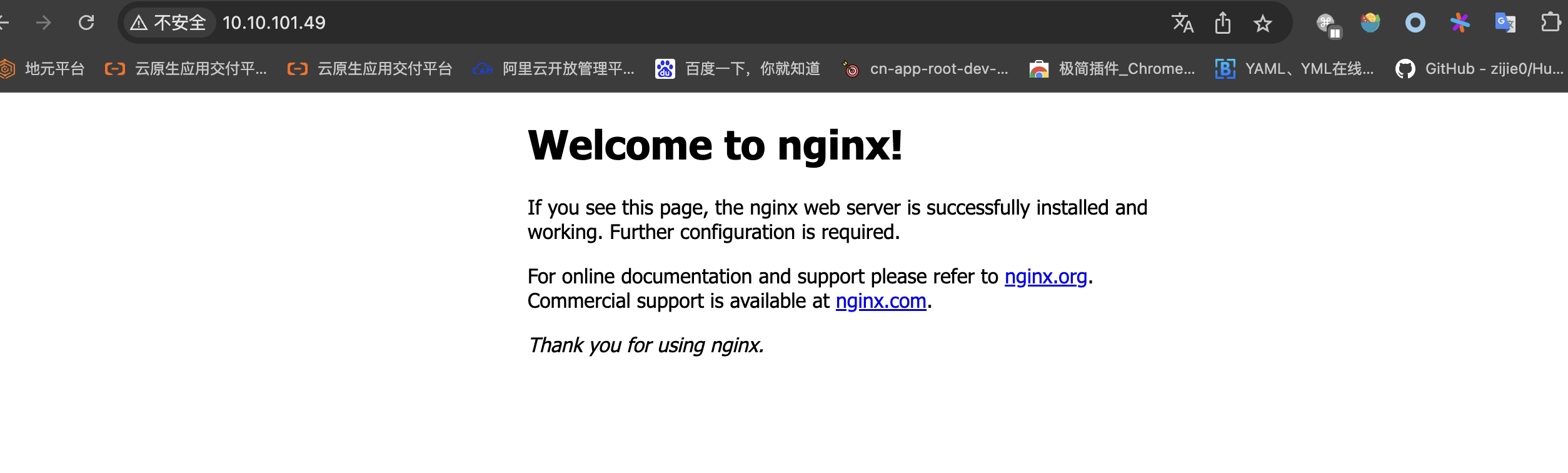This screenshot has height=473, width=1568.
Task: Click the Baidu paw favicon in bookmarks
Action: pyautogui.click(x=665, y=69)
